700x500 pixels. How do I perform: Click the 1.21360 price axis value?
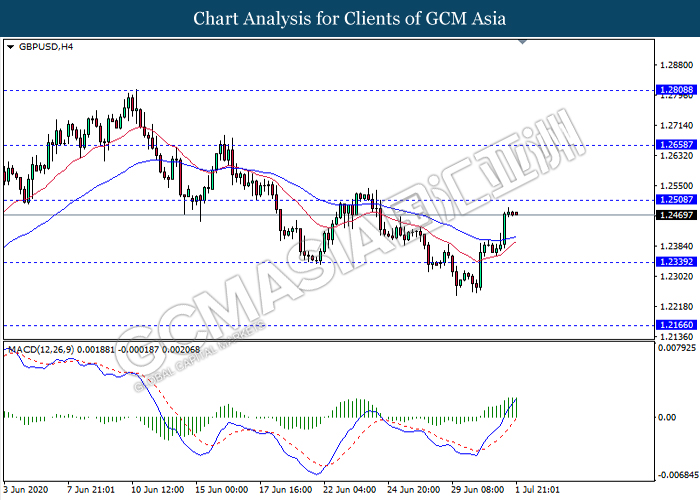(x=677, y=337)
